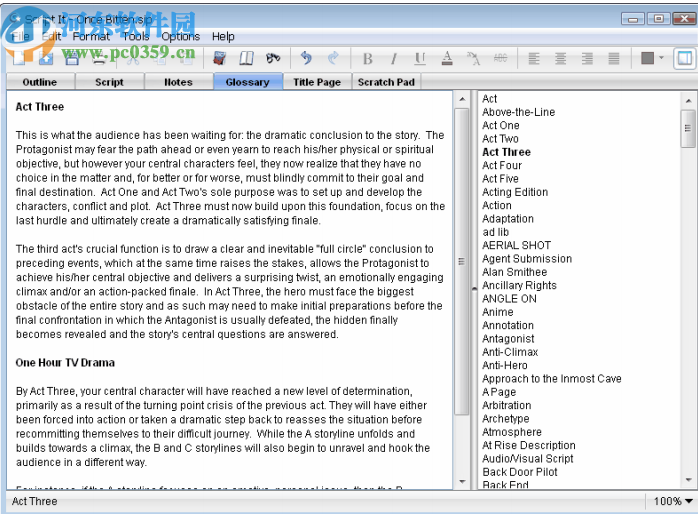698x514 pixels.
Task: Select 'Back Door Pilot' glossary entry
Action: click(520, 472)
